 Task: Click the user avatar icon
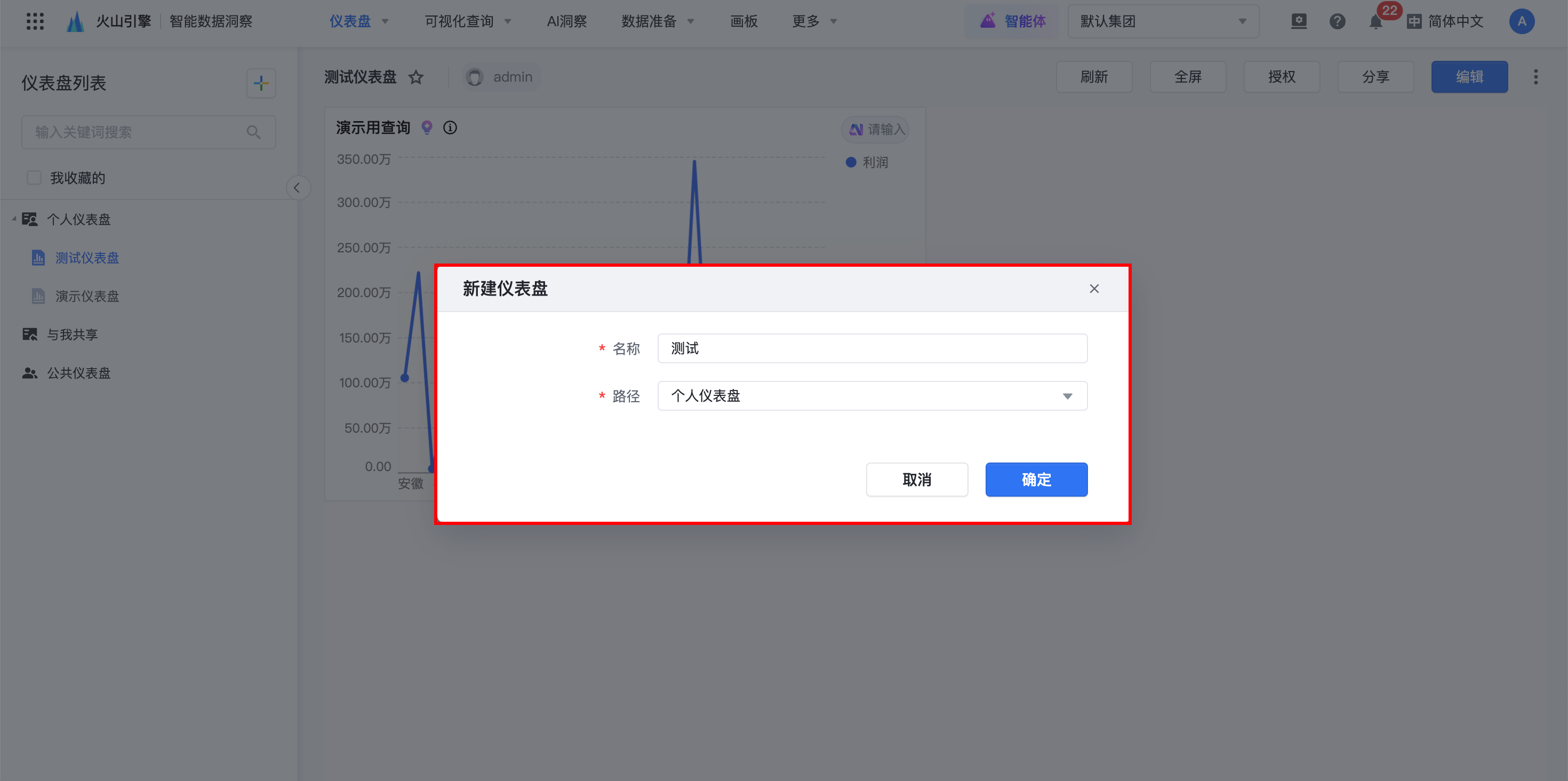tap(1521, 21)
